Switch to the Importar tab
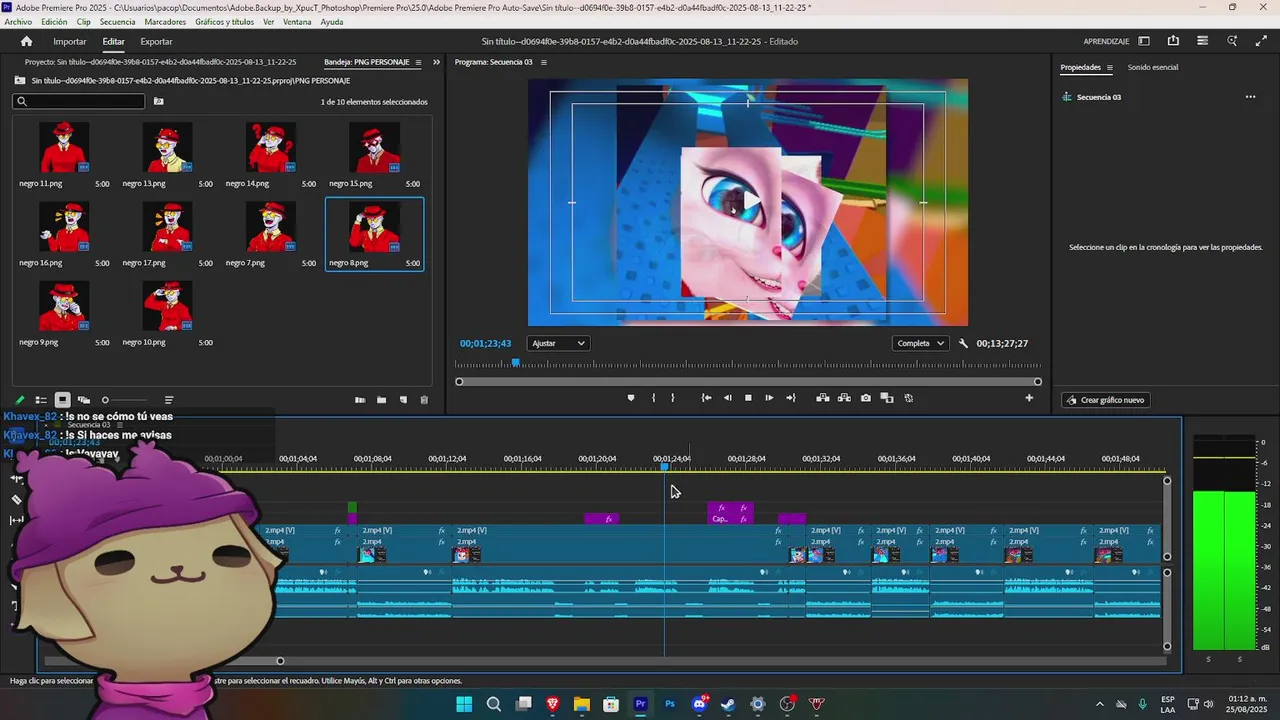The width and height of the screenshot is (1280, 720). click(70, 41)
